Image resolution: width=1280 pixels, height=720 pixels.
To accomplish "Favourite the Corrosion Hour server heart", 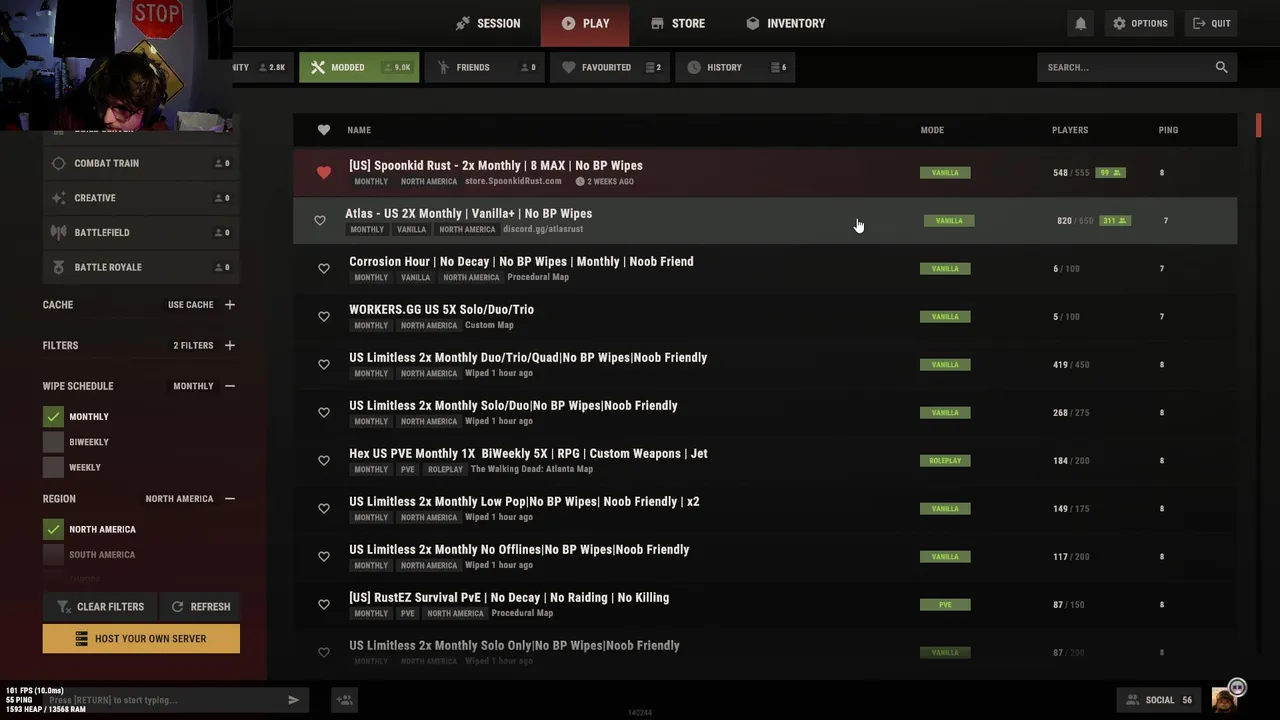I will pos(323,268).
